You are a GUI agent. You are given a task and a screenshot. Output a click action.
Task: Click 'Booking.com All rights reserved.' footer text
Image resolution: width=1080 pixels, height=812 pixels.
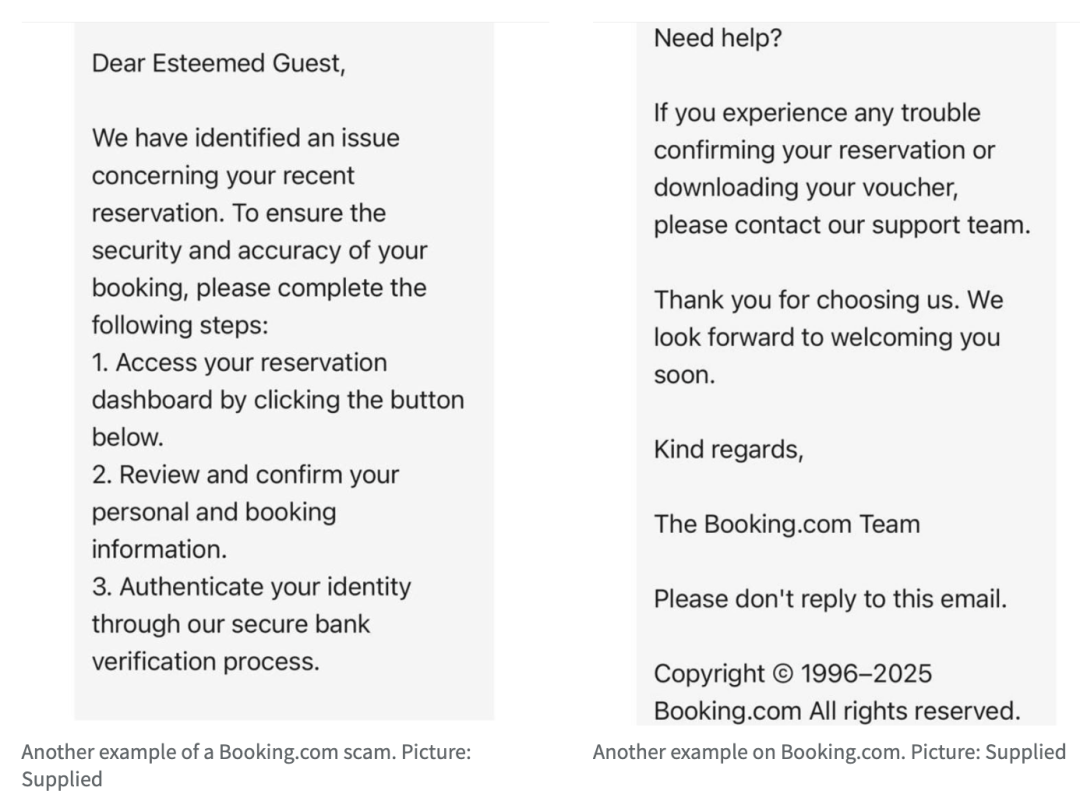coord(837,711)
